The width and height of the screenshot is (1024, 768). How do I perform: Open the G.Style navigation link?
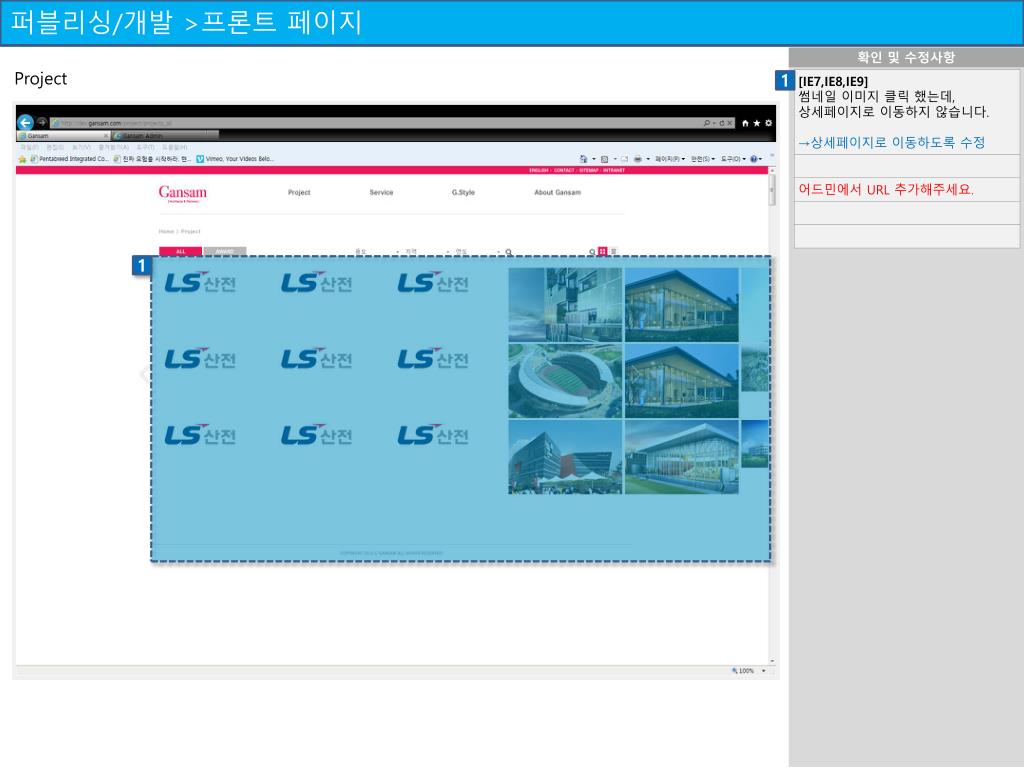(x=463, y=193)
